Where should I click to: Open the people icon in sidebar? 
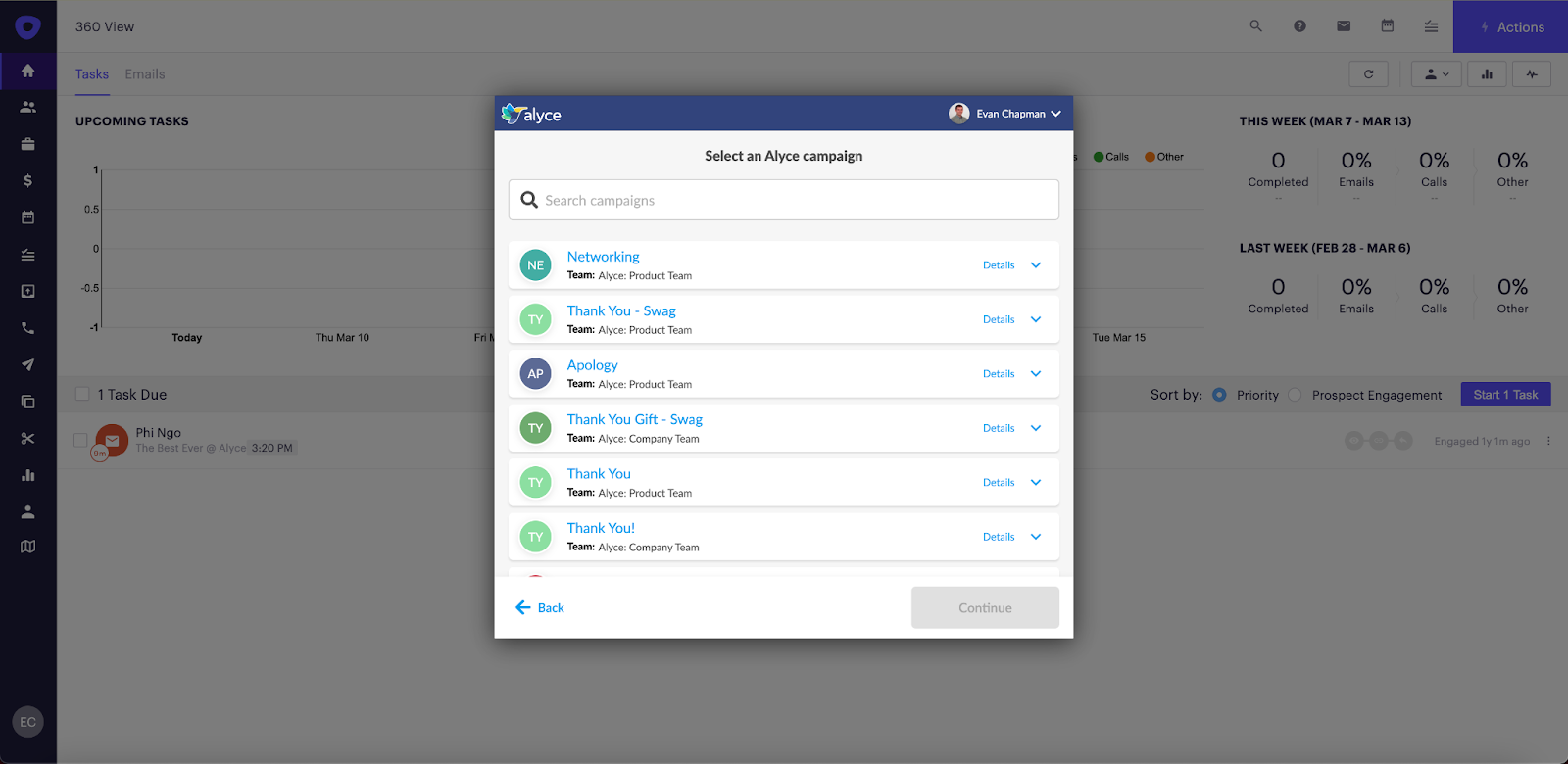coord(27,107)
